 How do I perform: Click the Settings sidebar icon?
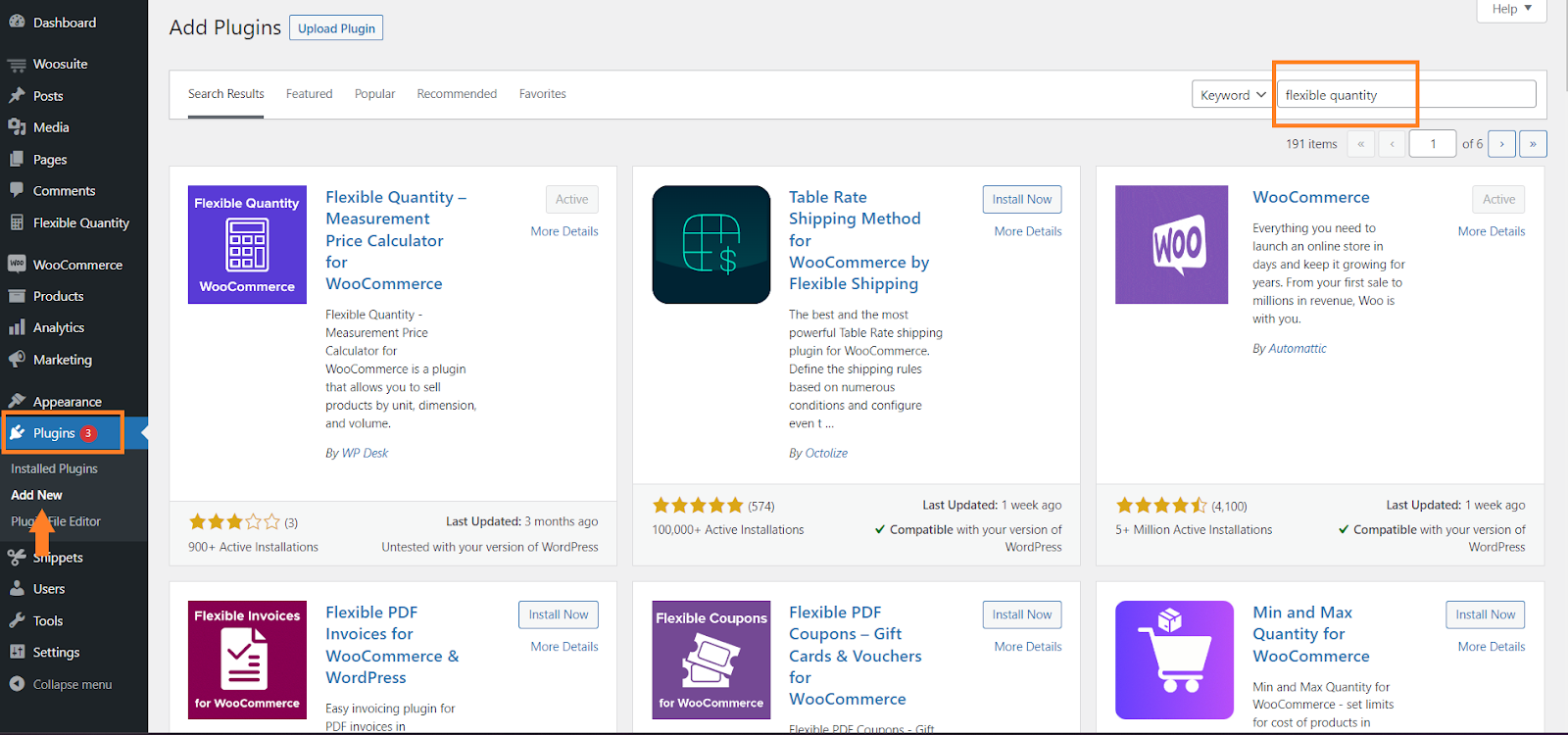(17, 652)
